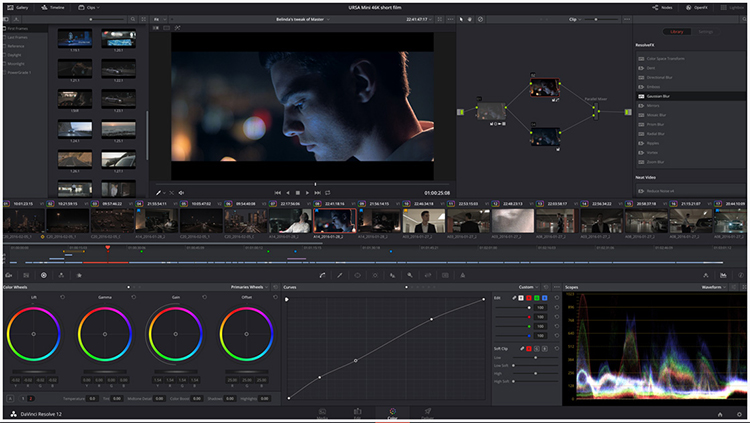The height and width of the screenshot is (423, 750).
Task: Reset the Soft Clip settings
Action: (556, 348)
